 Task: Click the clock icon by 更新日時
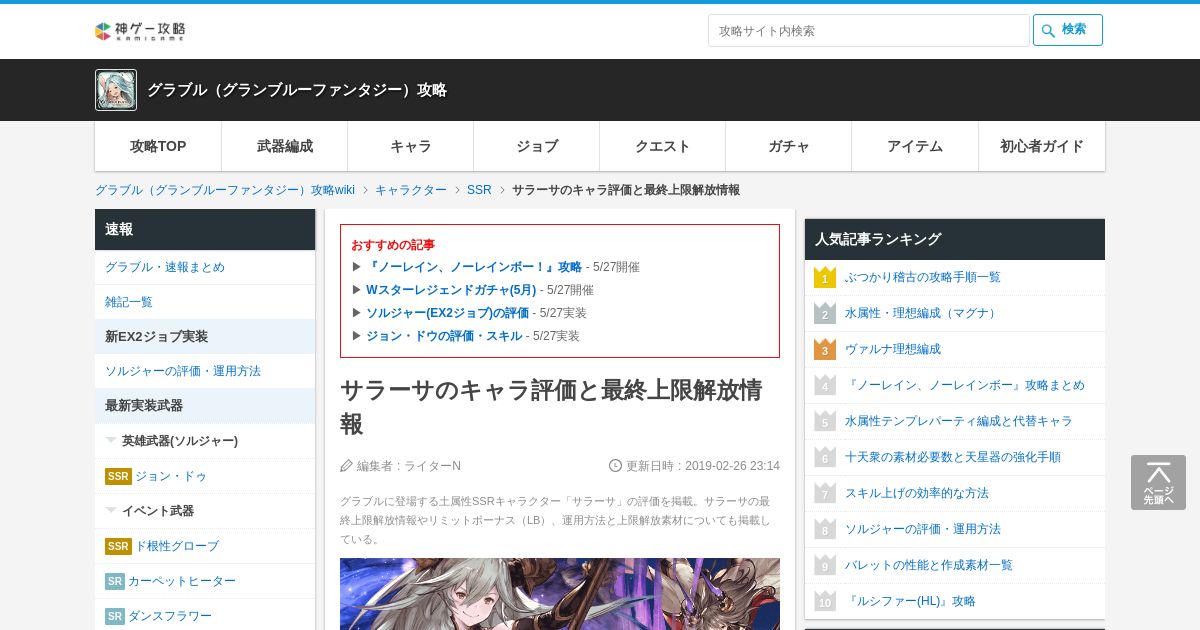[x=616, y=465]
